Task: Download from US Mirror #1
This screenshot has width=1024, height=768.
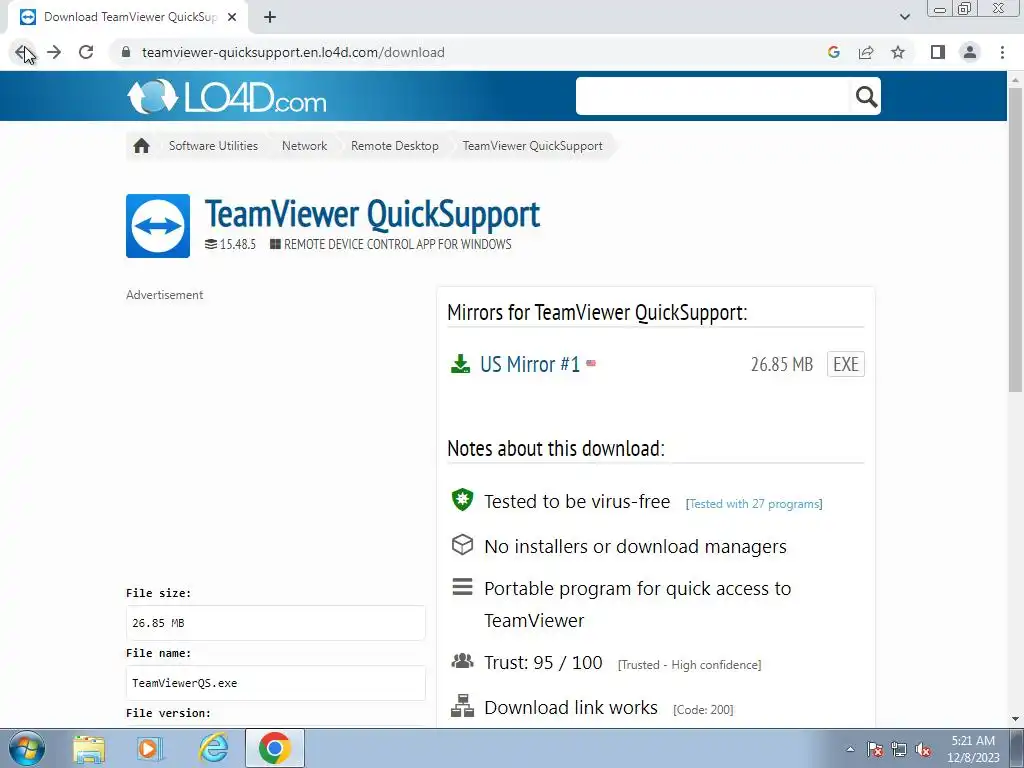Action: pos(530,364)
